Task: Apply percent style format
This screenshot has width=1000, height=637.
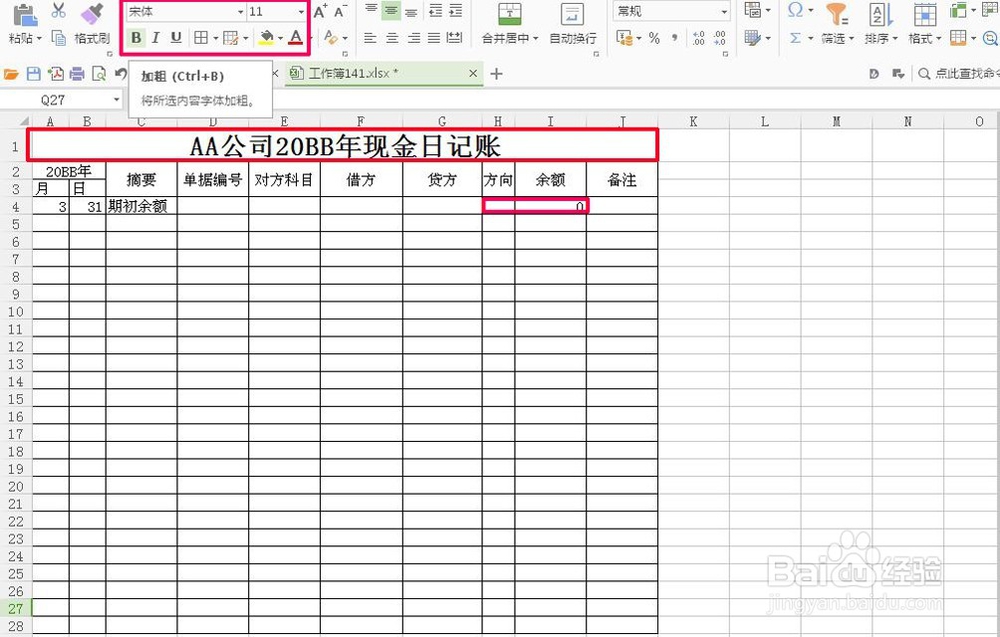Action: [x=654, y=38]
